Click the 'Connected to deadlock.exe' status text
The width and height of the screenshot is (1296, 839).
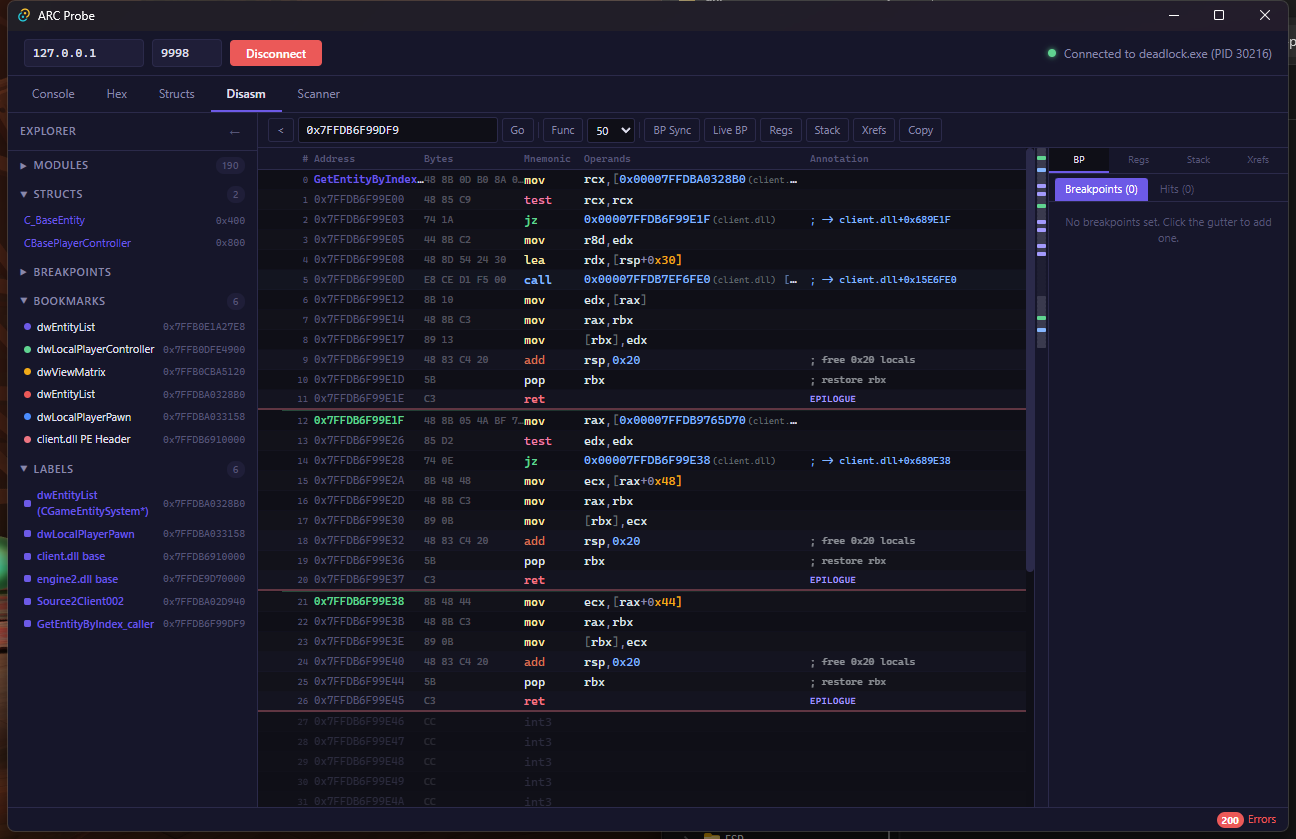[1168, 54]
